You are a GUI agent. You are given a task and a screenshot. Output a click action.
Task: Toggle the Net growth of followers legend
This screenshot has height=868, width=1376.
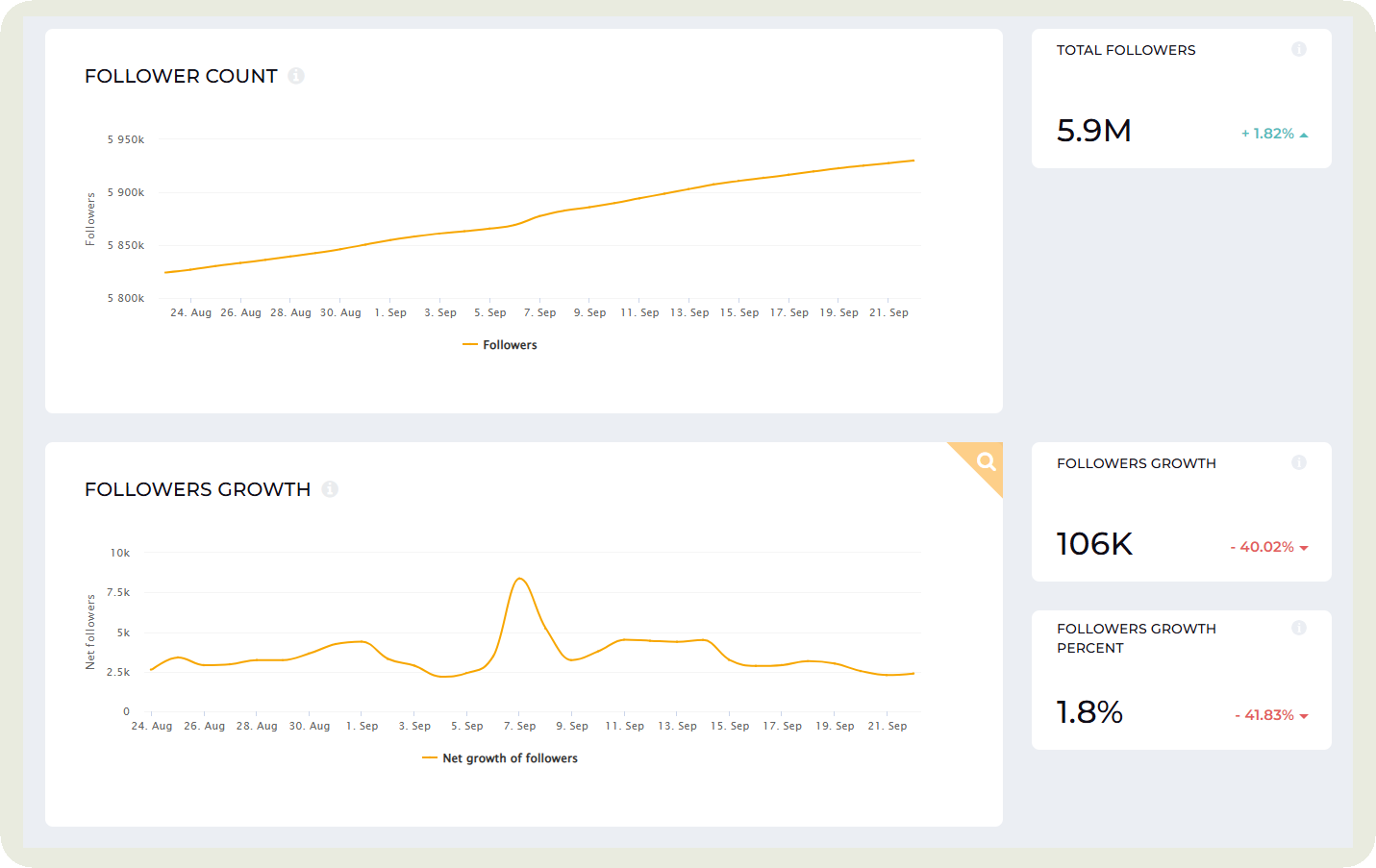(x=500, y=758)
